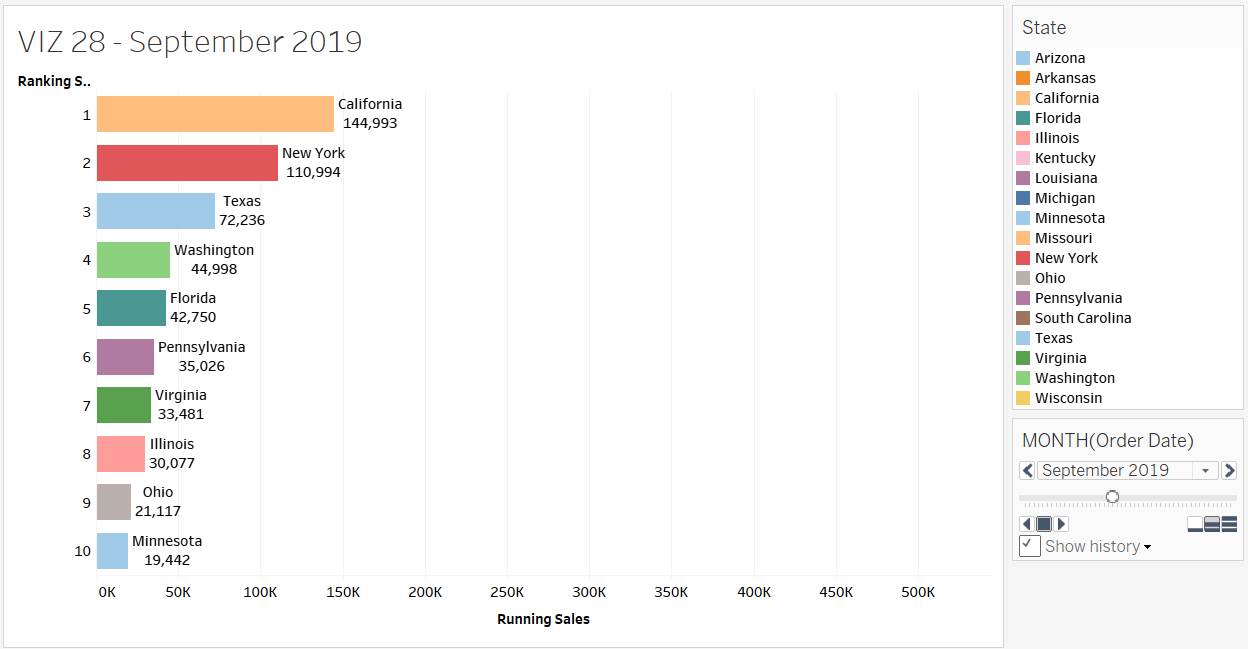
Task: Select Wisconsin legend entry
Action: point(1068,398)
